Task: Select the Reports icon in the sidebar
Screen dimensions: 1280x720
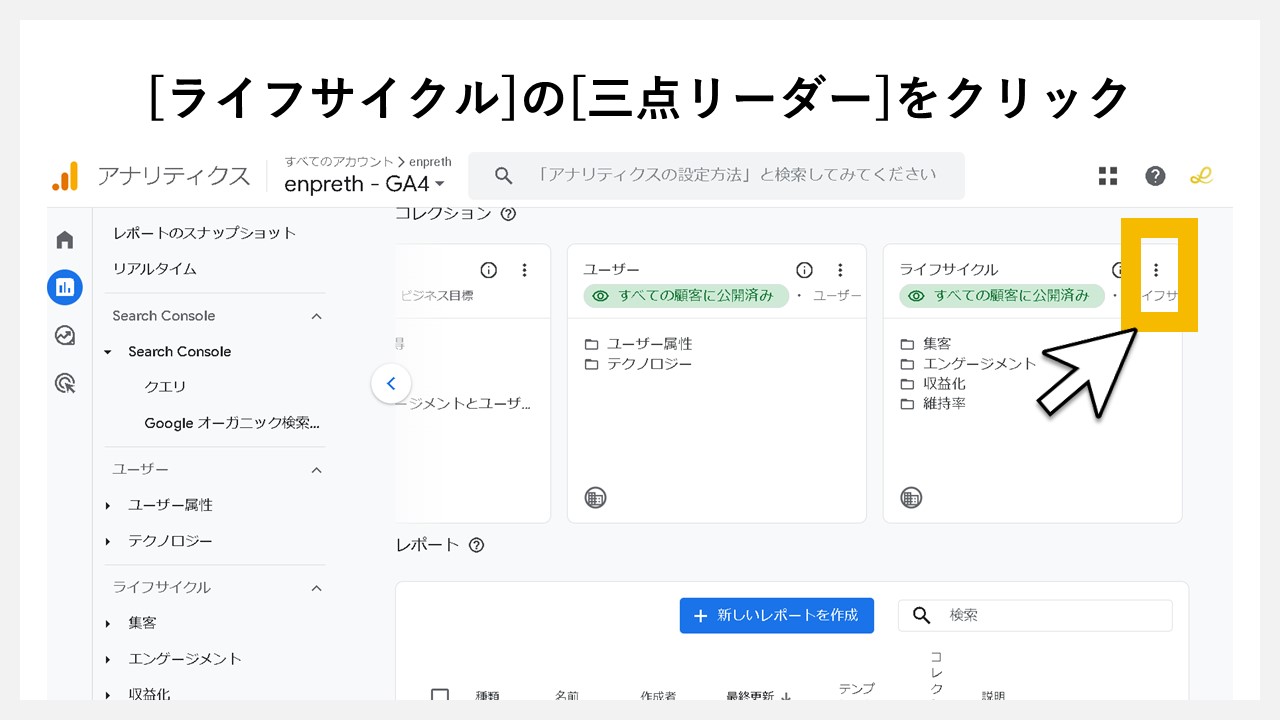Action: point(64,287)
